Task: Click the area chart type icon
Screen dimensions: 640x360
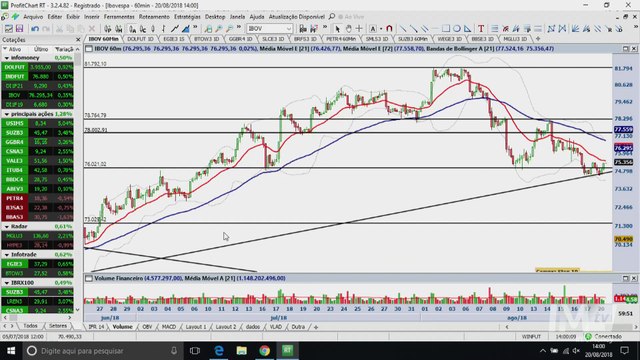Action: pyautogui.click(x=186, y=29)
